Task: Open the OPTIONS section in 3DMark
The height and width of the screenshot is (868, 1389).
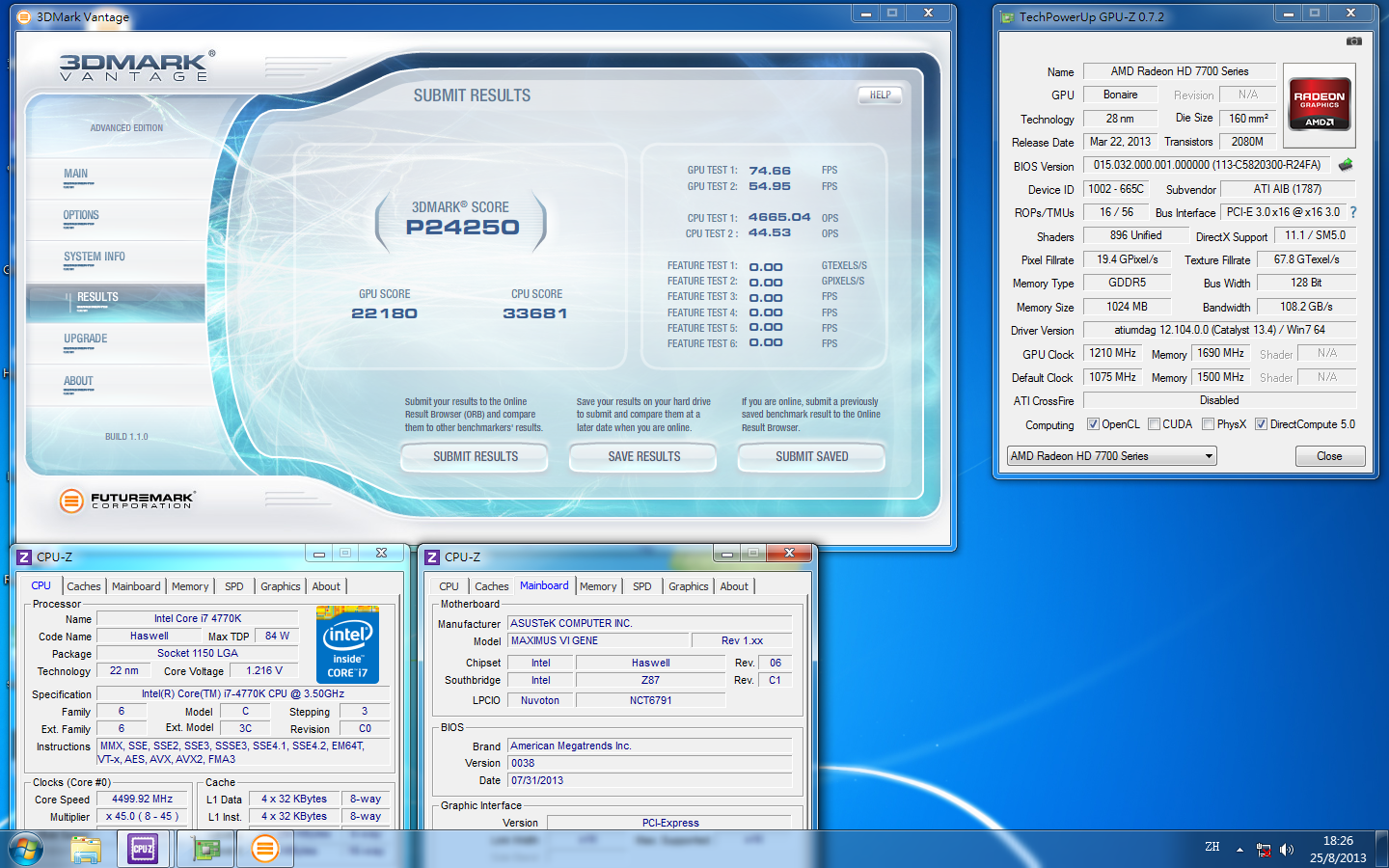Action: [x=81, y=215]
